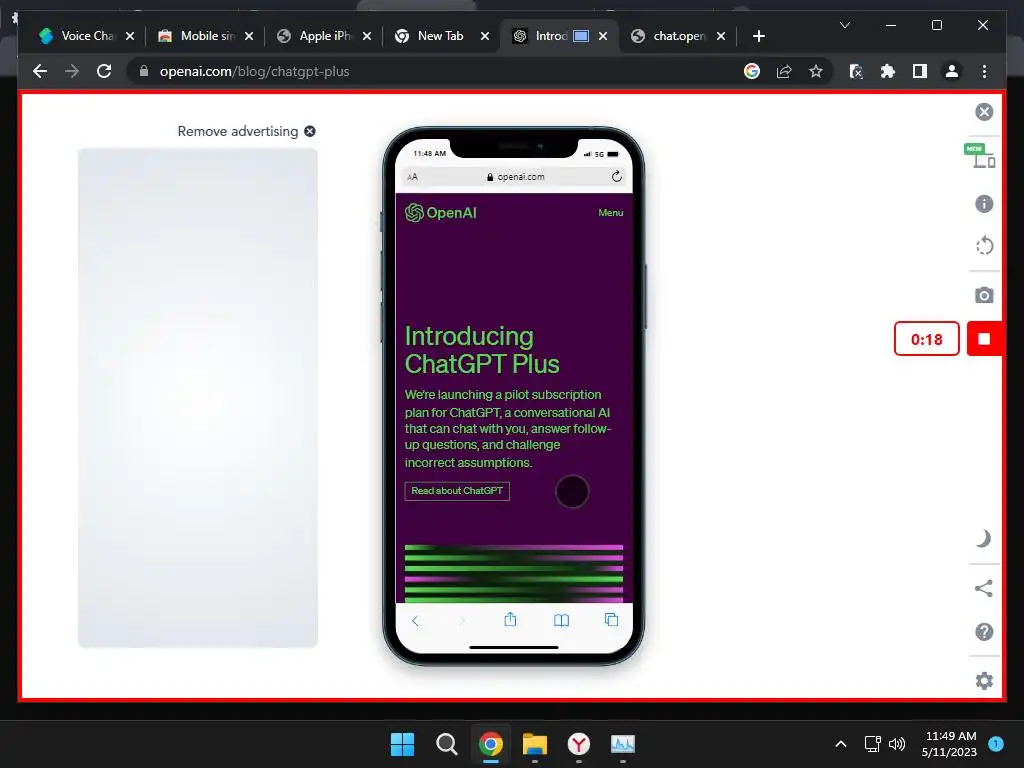1024x768 pixels.
Task: Reload the page in Chrome
Action: [104, 71]
